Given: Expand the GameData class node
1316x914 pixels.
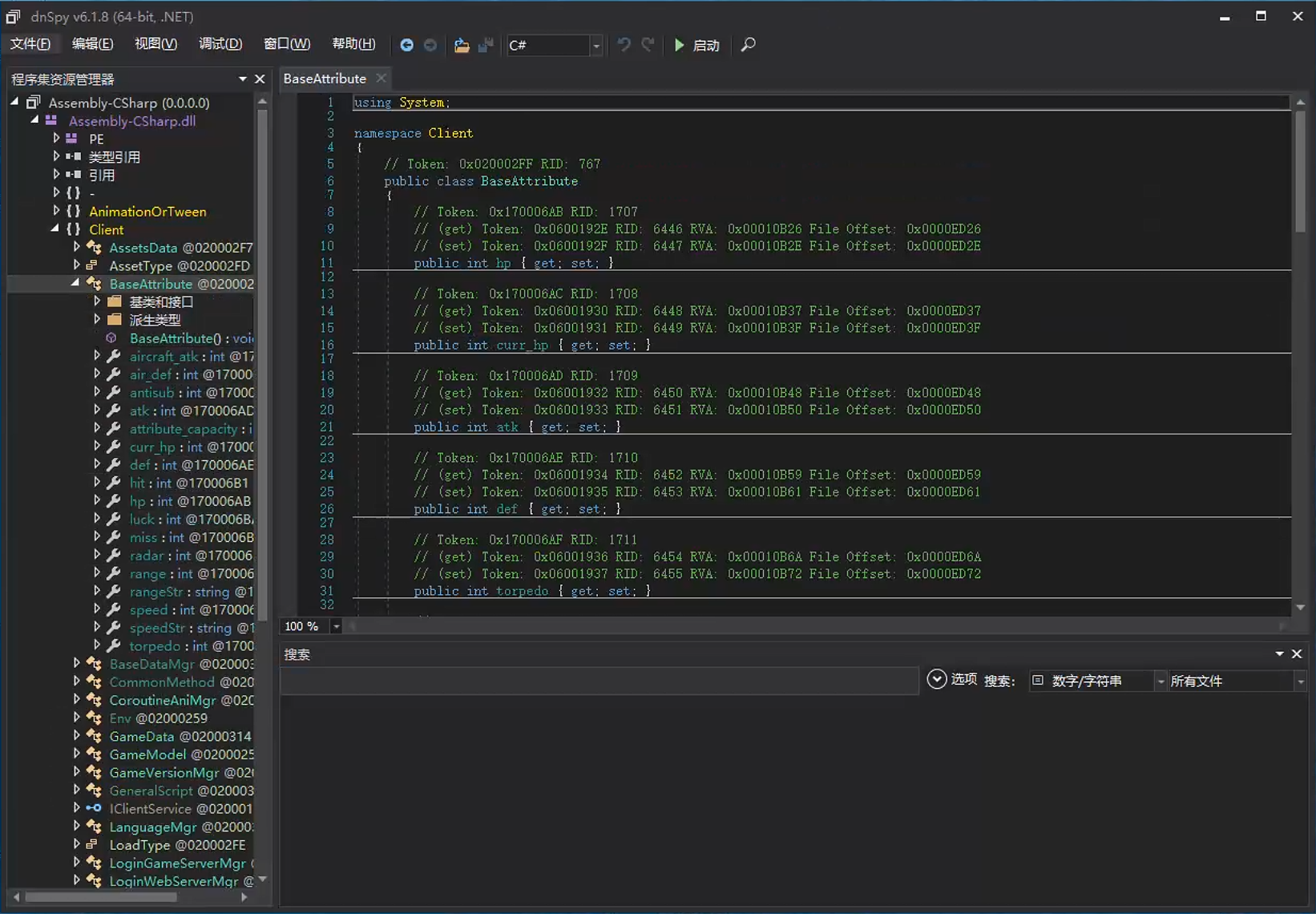Looking at the screenshot, I should click(x=77, y=736).
